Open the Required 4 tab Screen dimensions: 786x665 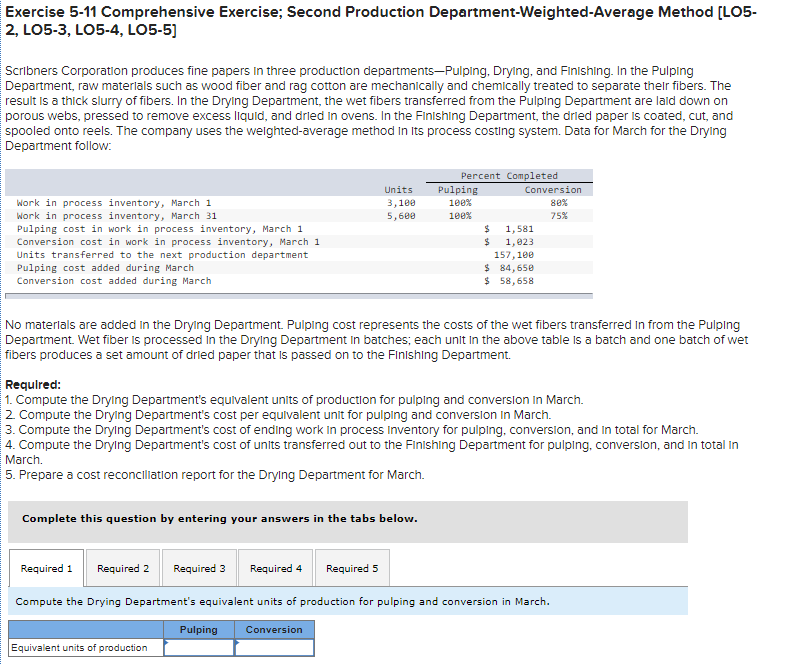click(276, 568)
